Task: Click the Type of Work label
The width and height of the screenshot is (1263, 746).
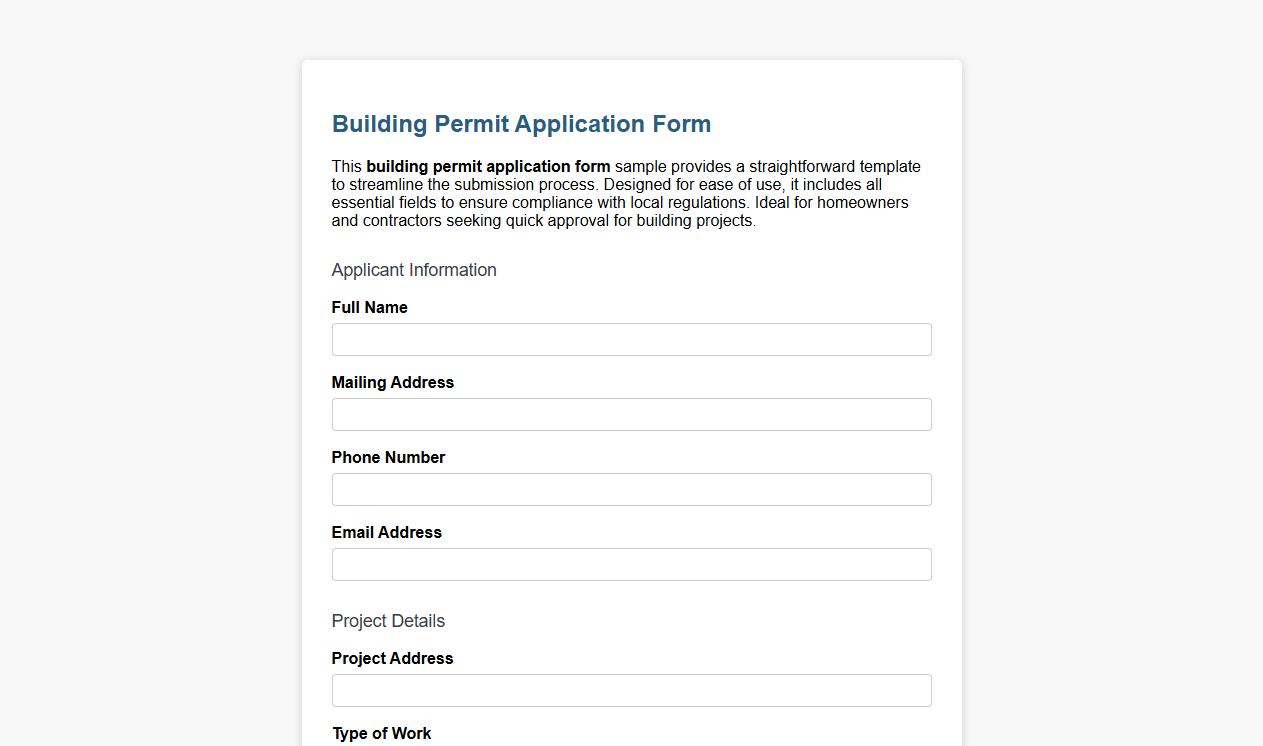Action: coord(381,733)
